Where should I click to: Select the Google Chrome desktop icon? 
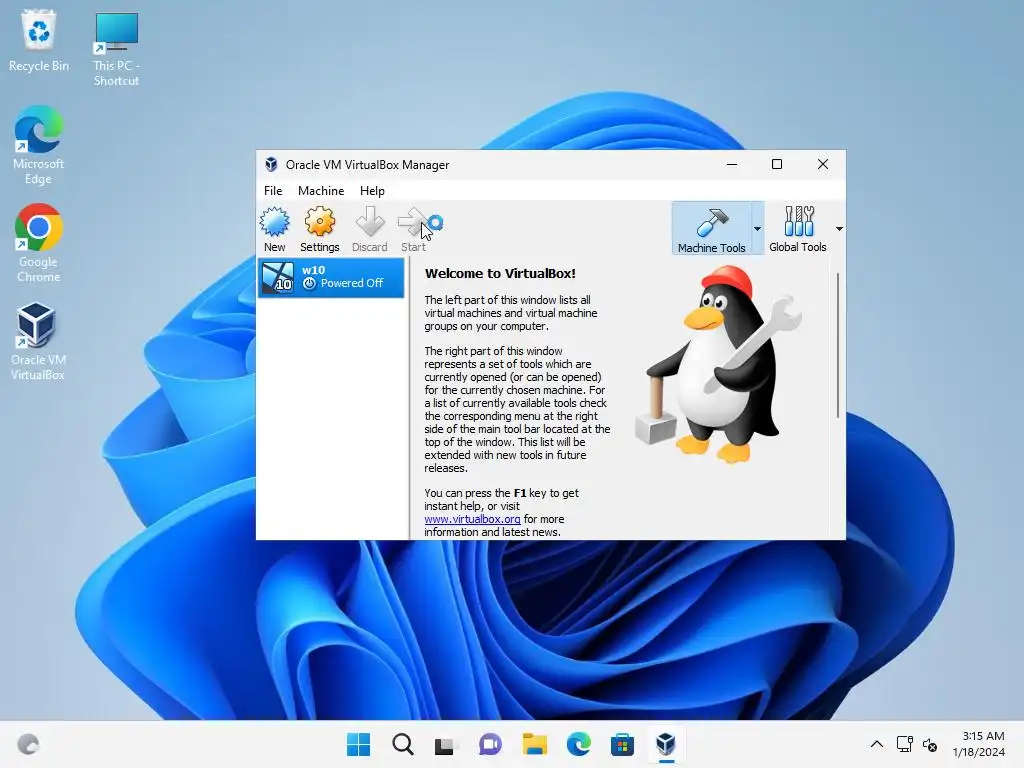(39, 243)
